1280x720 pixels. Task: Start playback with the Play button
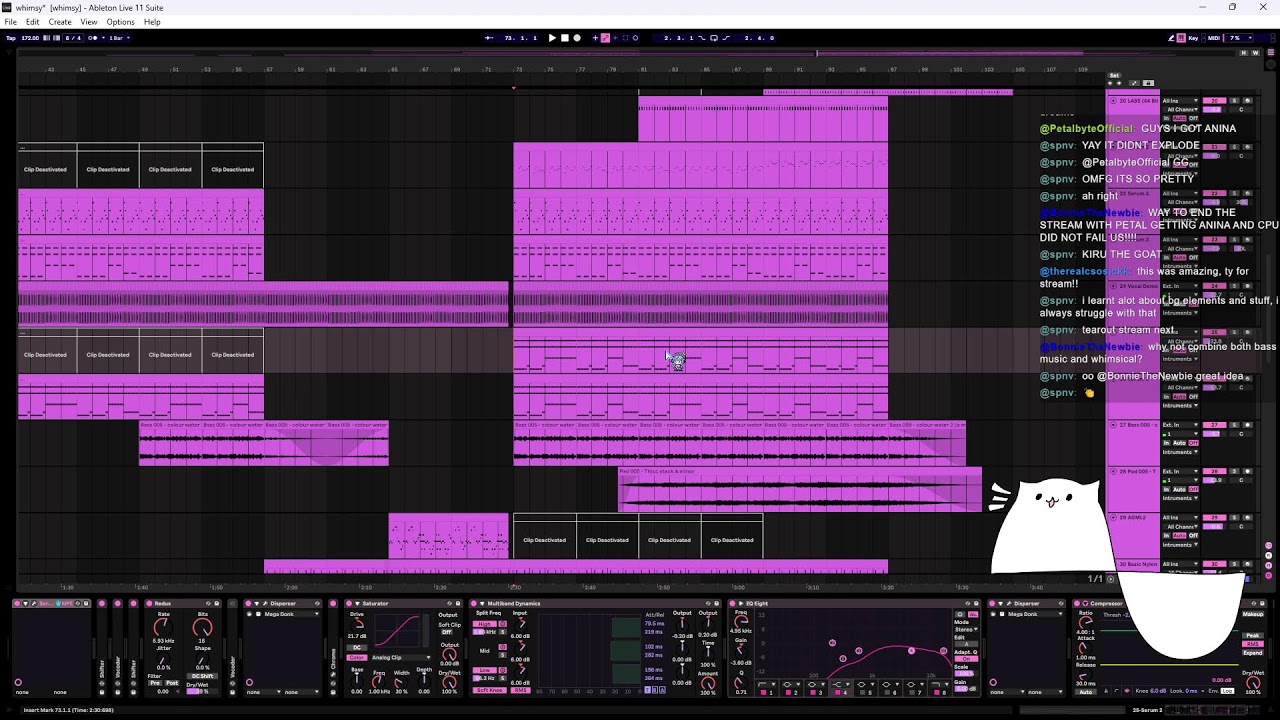point(552,38)
